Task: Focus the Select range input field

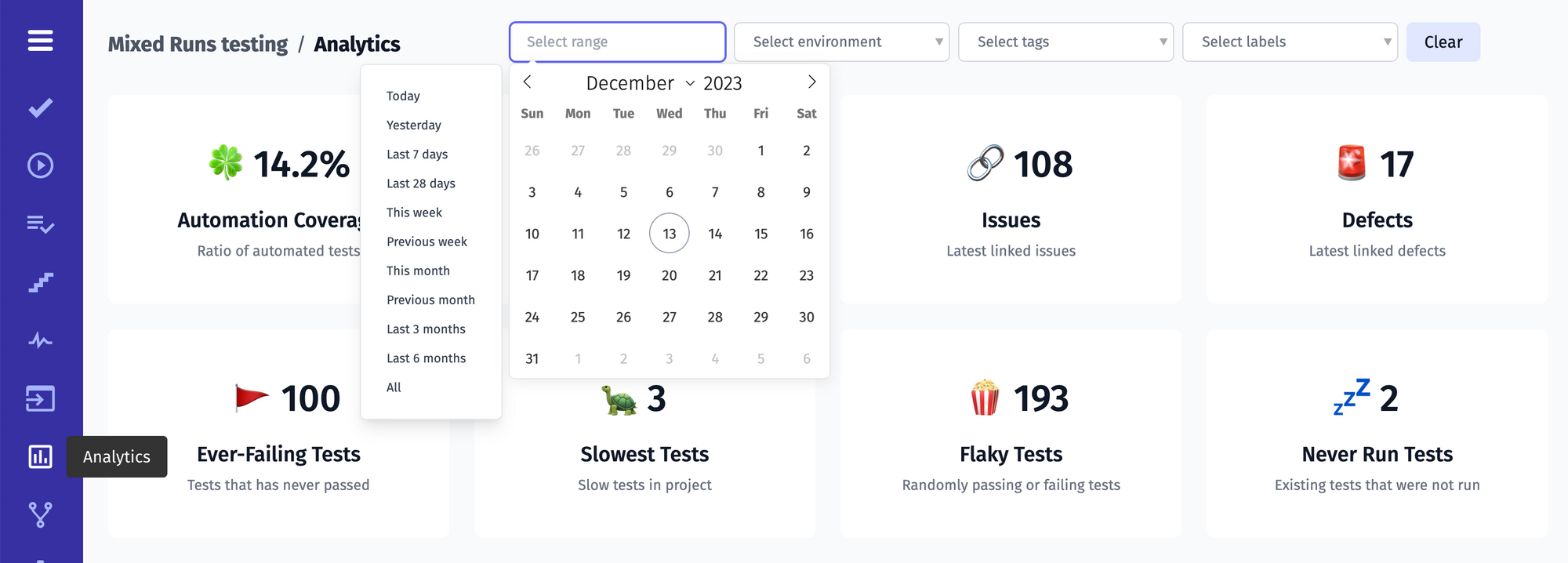Action: point(618,42)
